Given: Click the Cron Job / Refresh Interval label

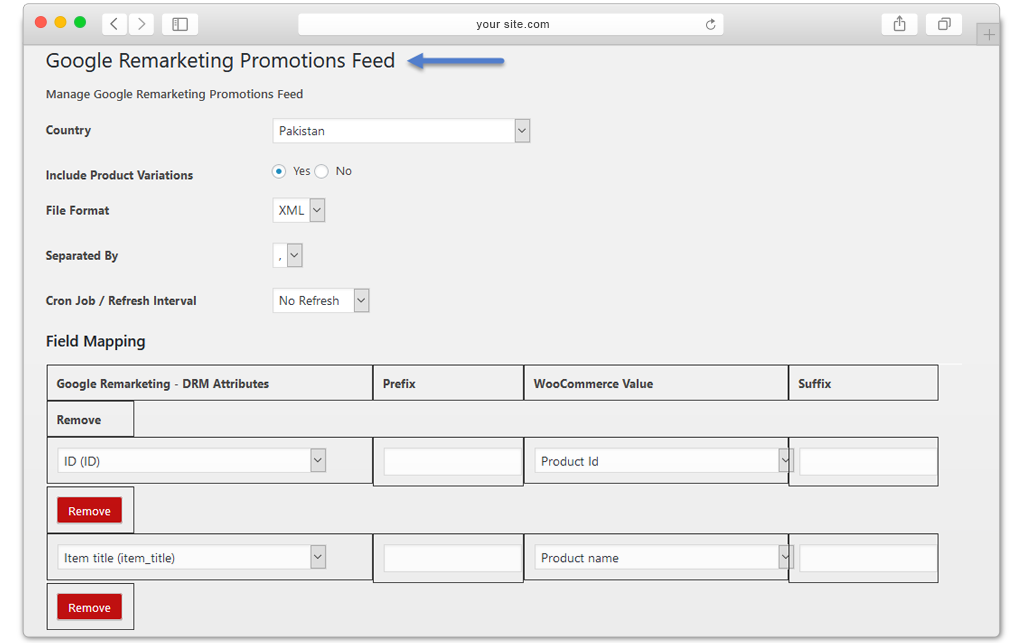Looking at the screenshot, I should (121, 300).
